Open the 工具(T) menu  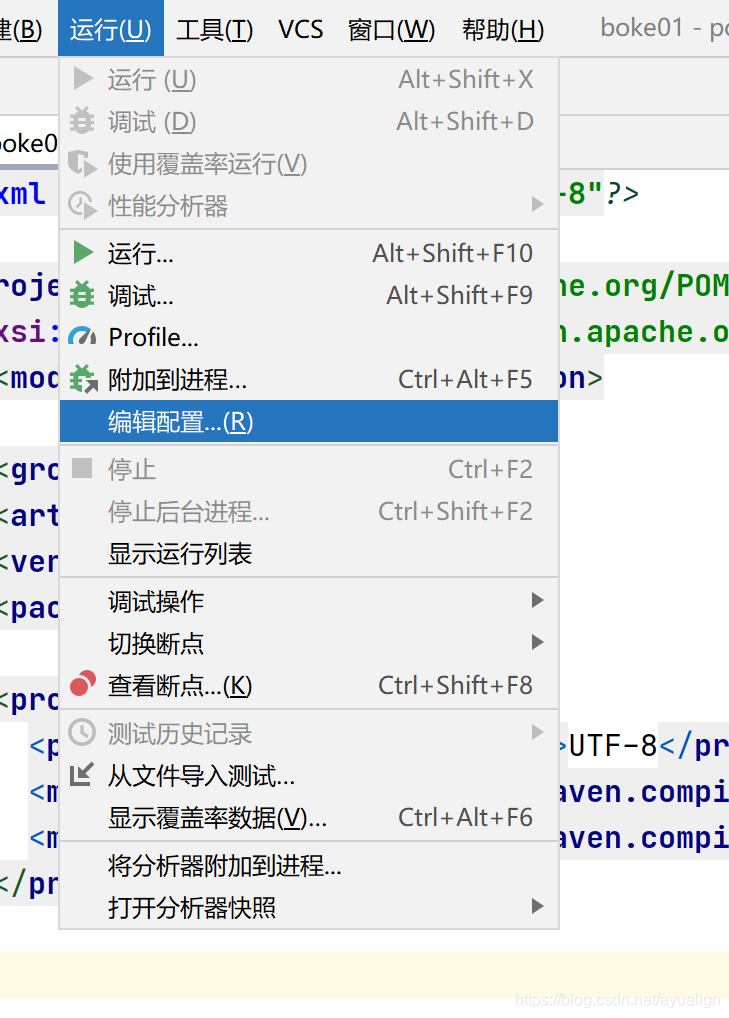point(214,30)
